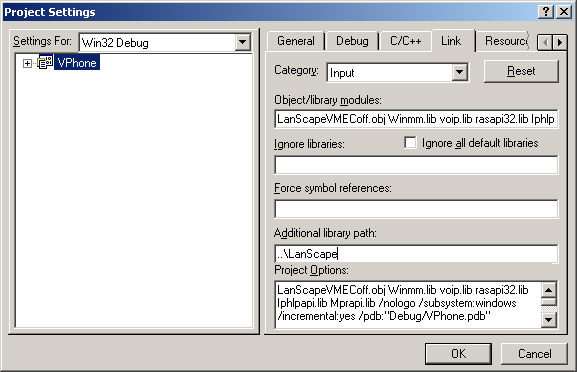This screenshot has height=372, width=577.
Task: Confirm settings with OK button
Action: [x=458, y=354]
